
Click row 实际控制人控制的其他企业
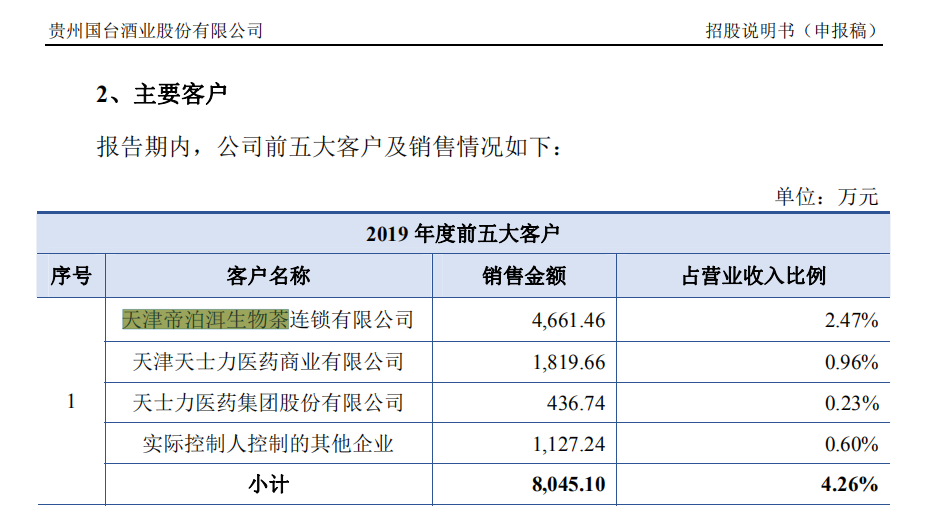(x=268, y=444)
